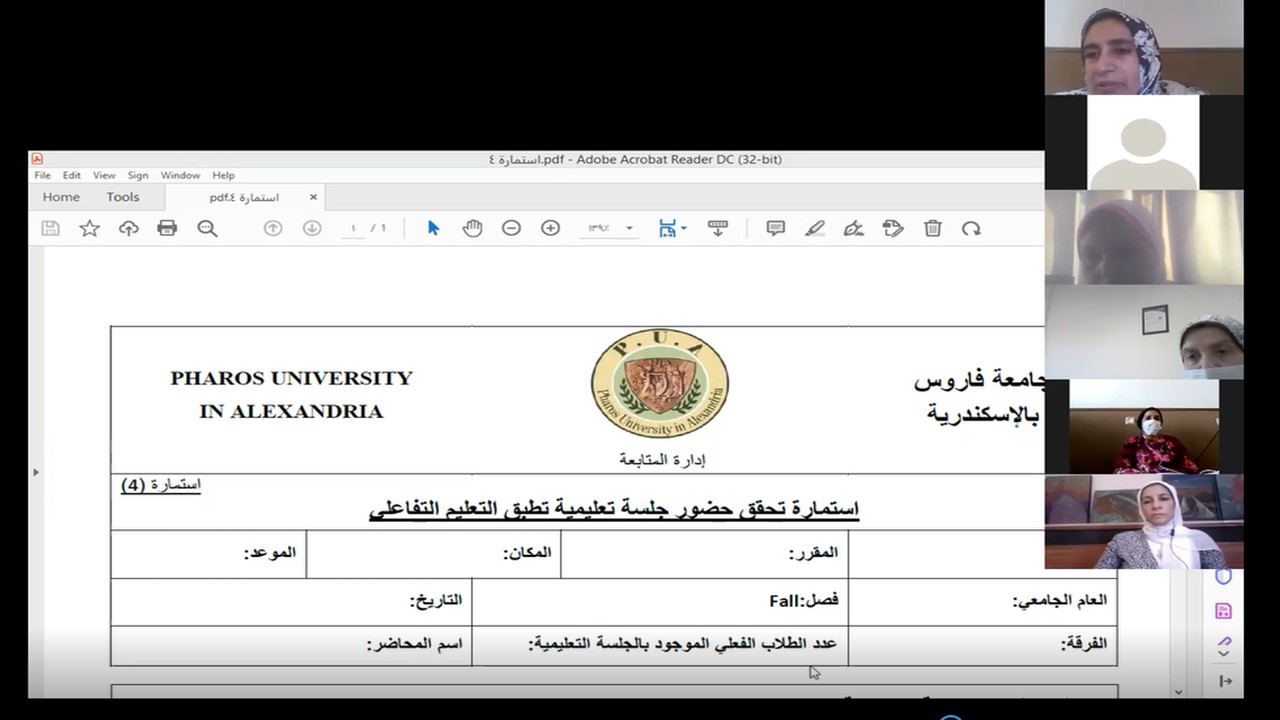The image size is (1280, 720).
Task: Add a comment with sticky note icon
Action: (x=775, y=228)
